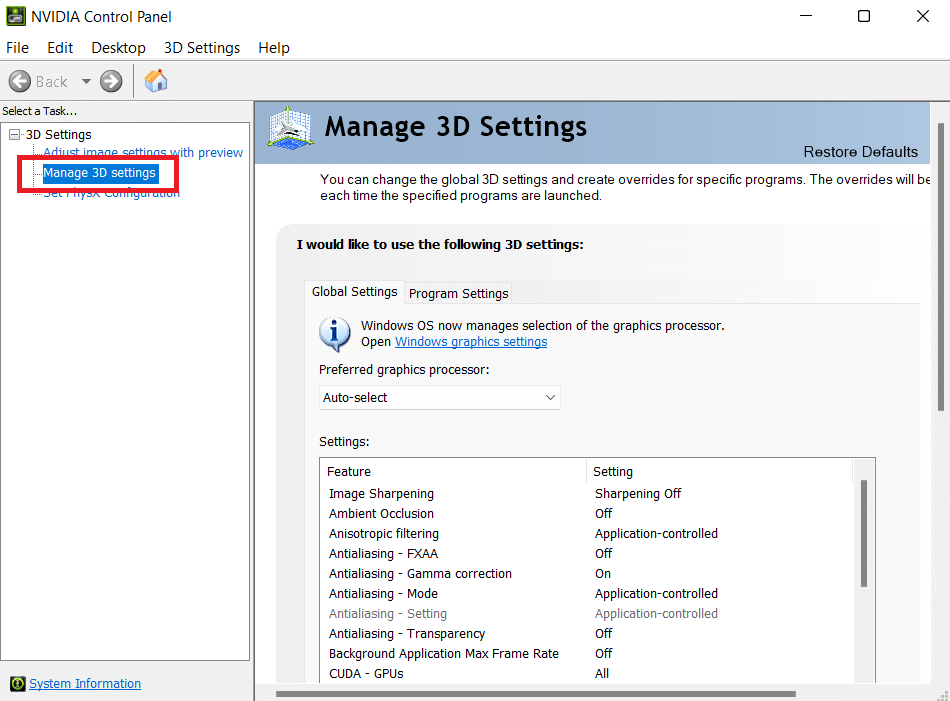Open the System Information link
The width and height of the screenshot is (950, 701).
coord(85,683)
